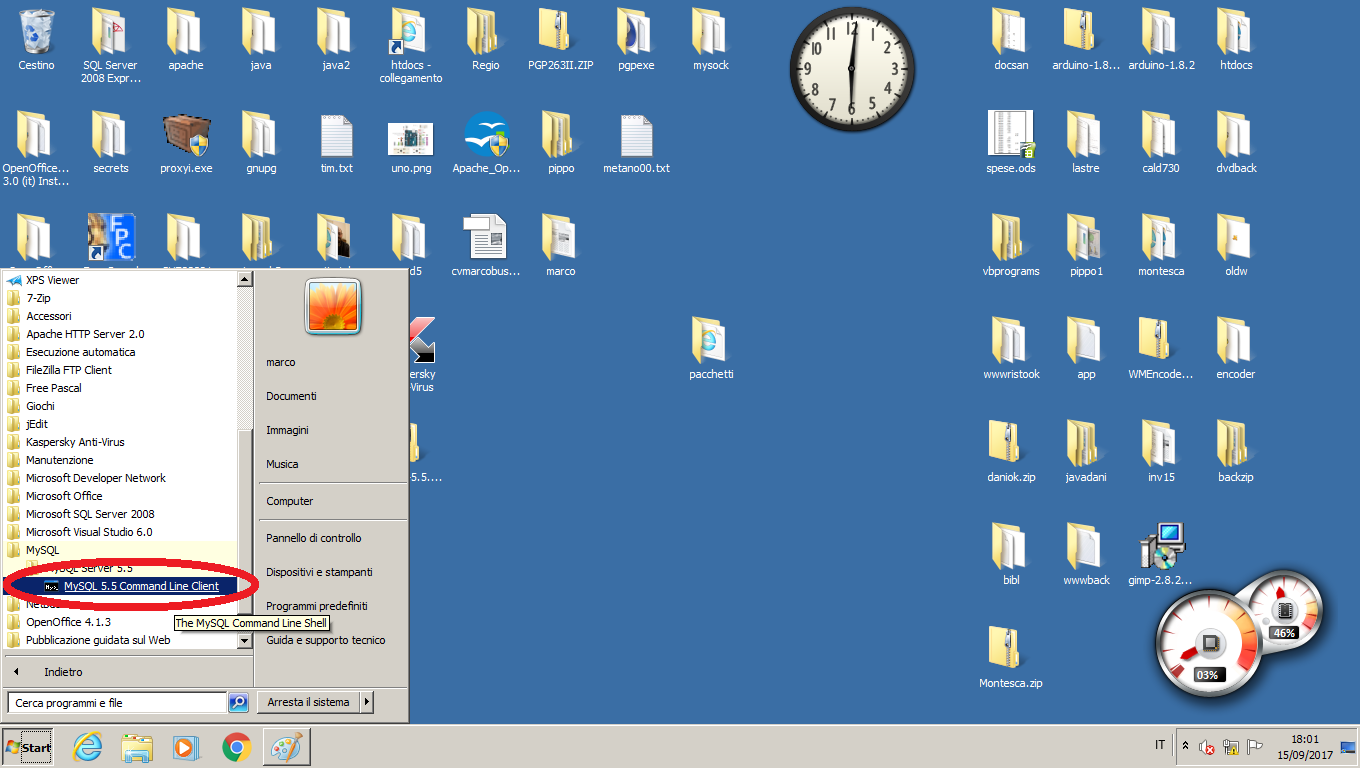Click Indietro to return to main menu
Screen dimensions: 1360x768
[62, 672]
